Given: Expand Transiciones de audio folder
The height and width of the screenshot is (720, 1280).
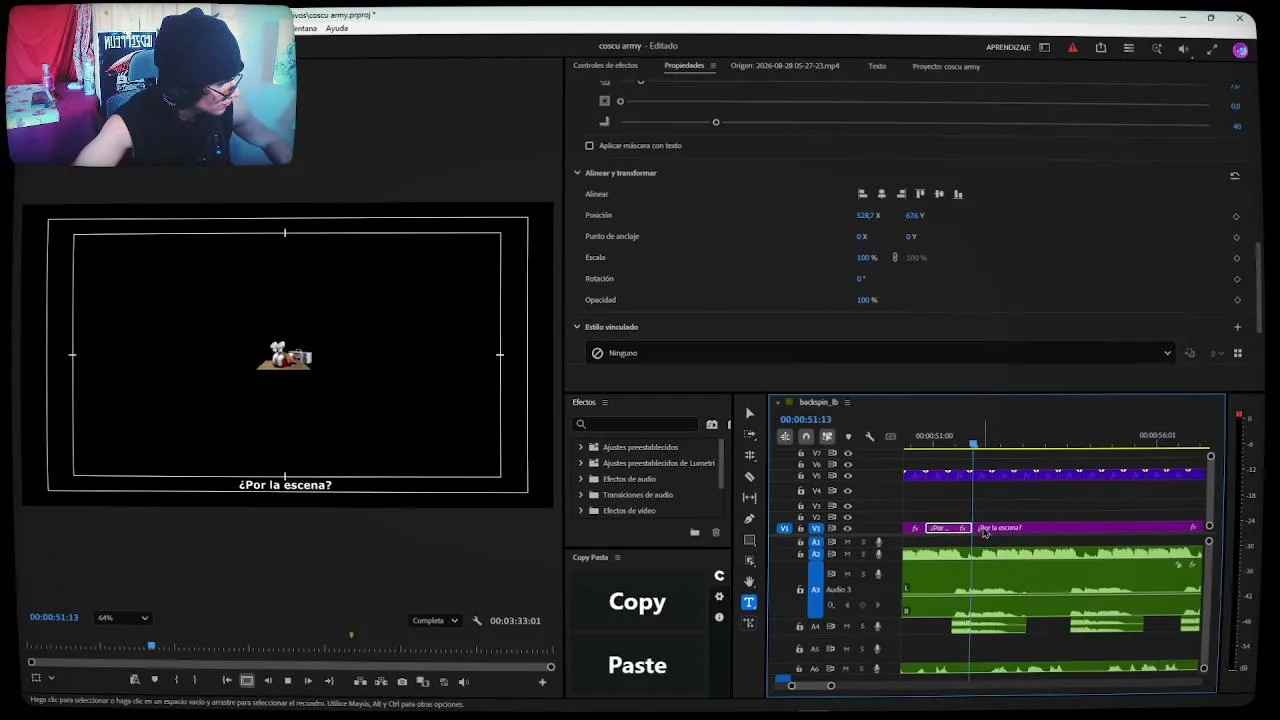Looking at the screenshot, I should pos(581,495).
